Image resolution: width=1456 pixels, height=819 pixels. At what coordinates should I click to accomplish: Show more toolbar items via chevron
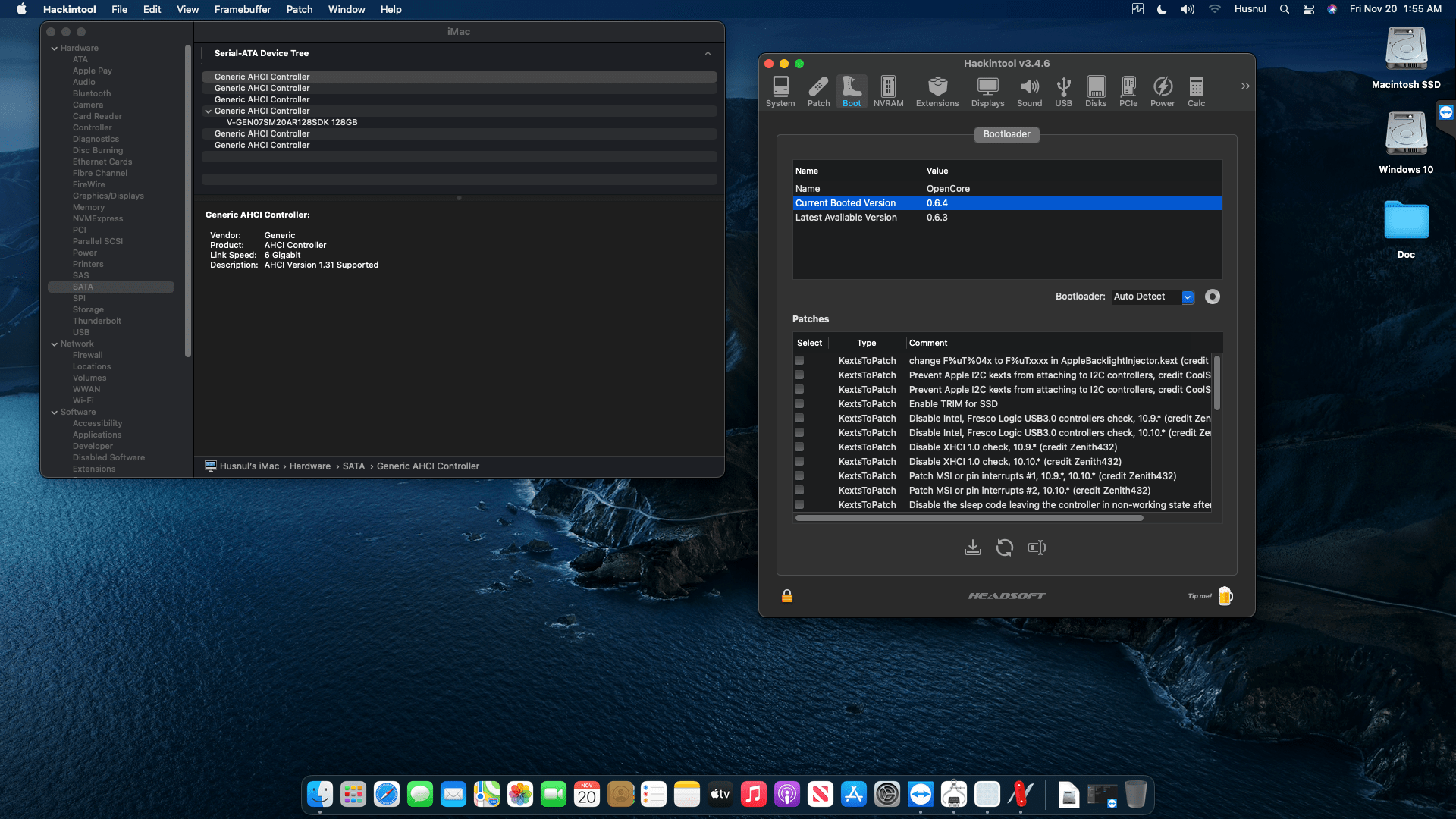(x=1244, y=86)
